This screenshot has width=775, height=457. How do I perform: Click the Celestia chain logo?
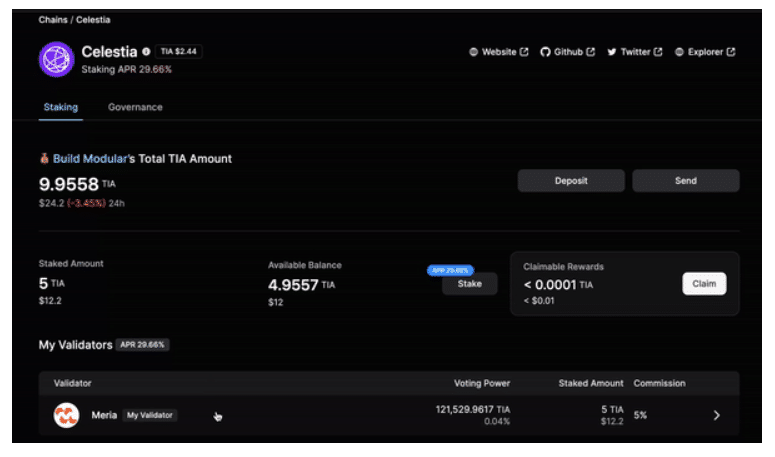click(x=56, y=59)
